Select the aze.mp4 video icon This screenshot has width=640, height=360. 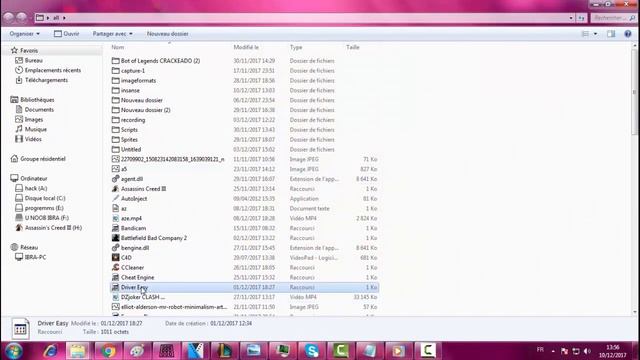[x=116, y=218]
